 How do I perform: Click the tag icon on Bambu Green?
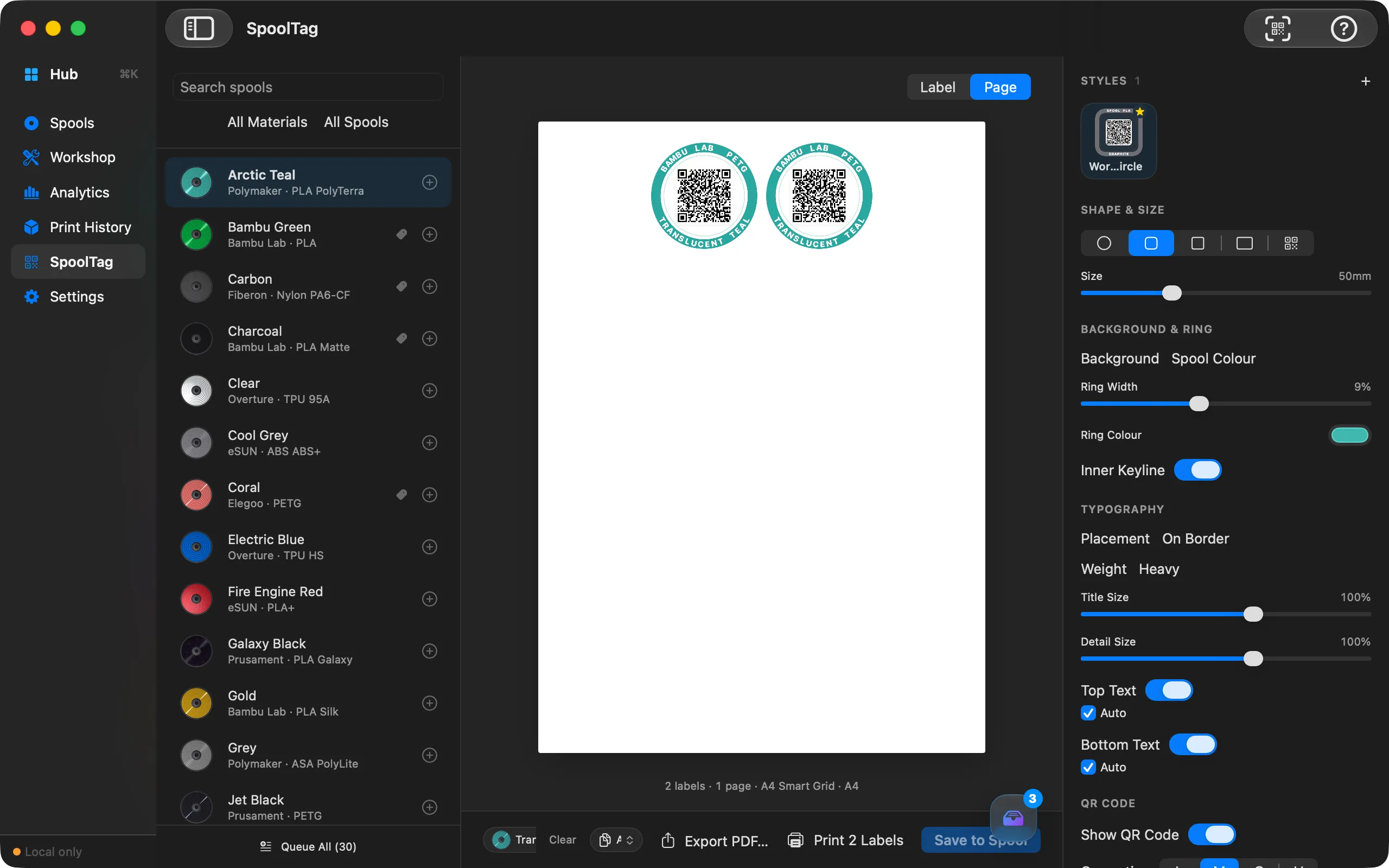pos(402,234)
